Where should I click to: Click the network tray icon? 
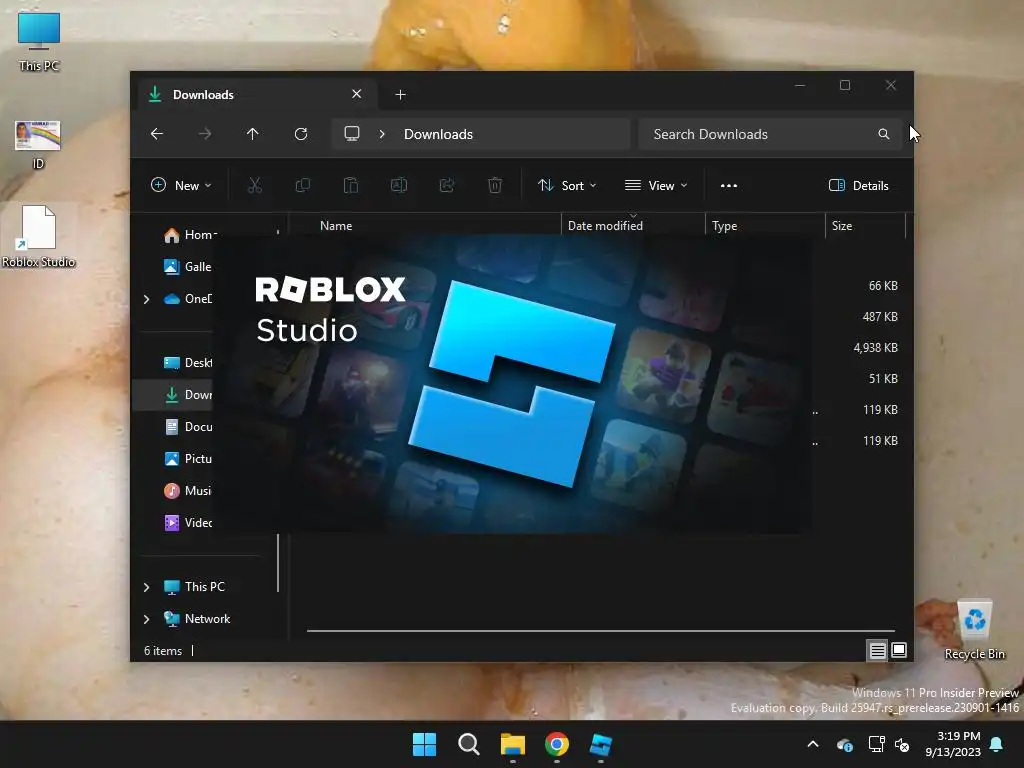(876, 744)
